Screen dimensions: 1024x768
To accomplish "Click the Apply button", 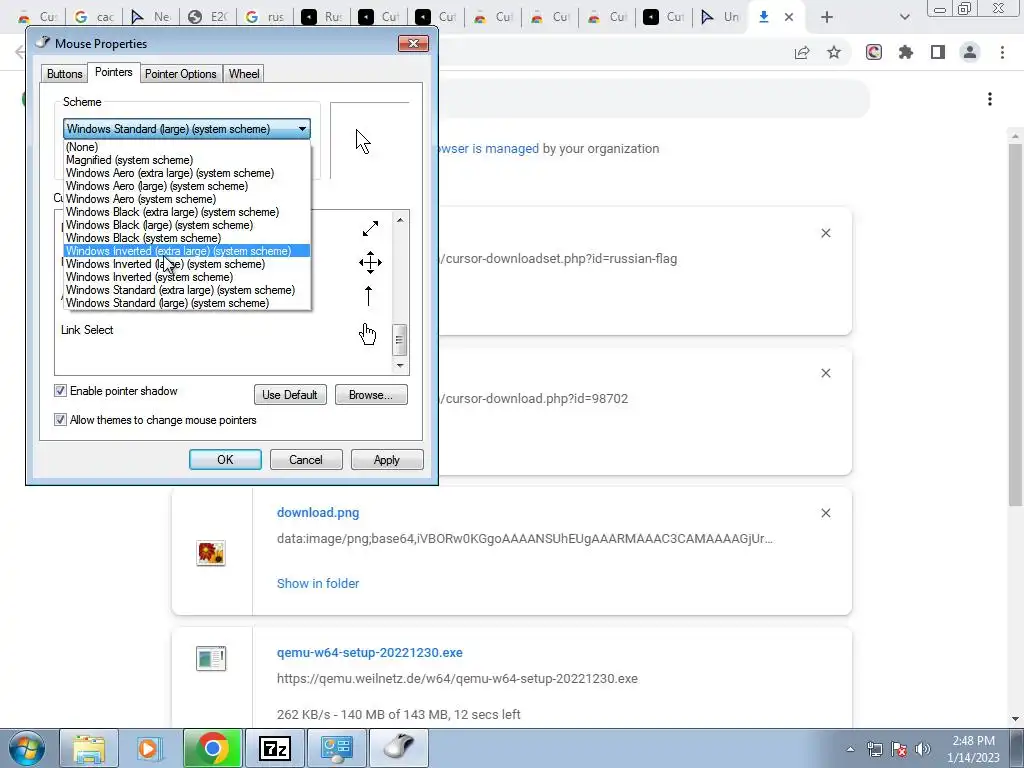I will coord(387,460).
